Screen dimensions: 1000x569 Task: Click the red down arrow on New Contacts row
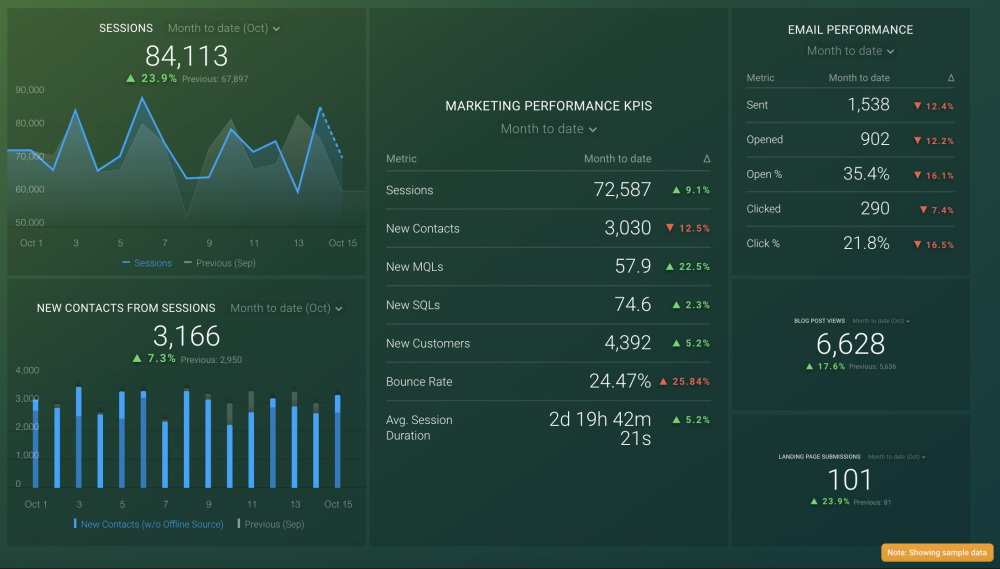click(669, 229)
